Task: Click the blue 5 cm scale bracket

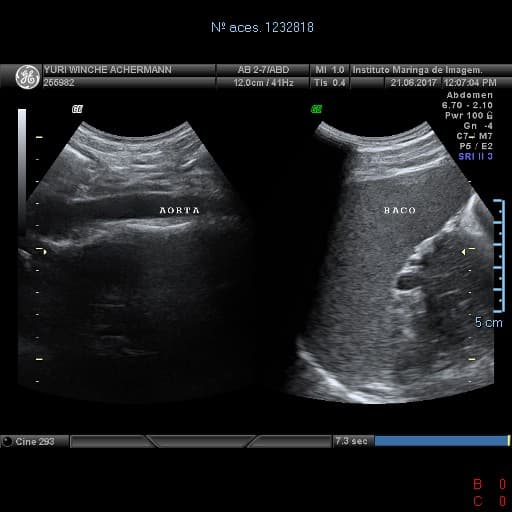Action: (x=499, y=256)
